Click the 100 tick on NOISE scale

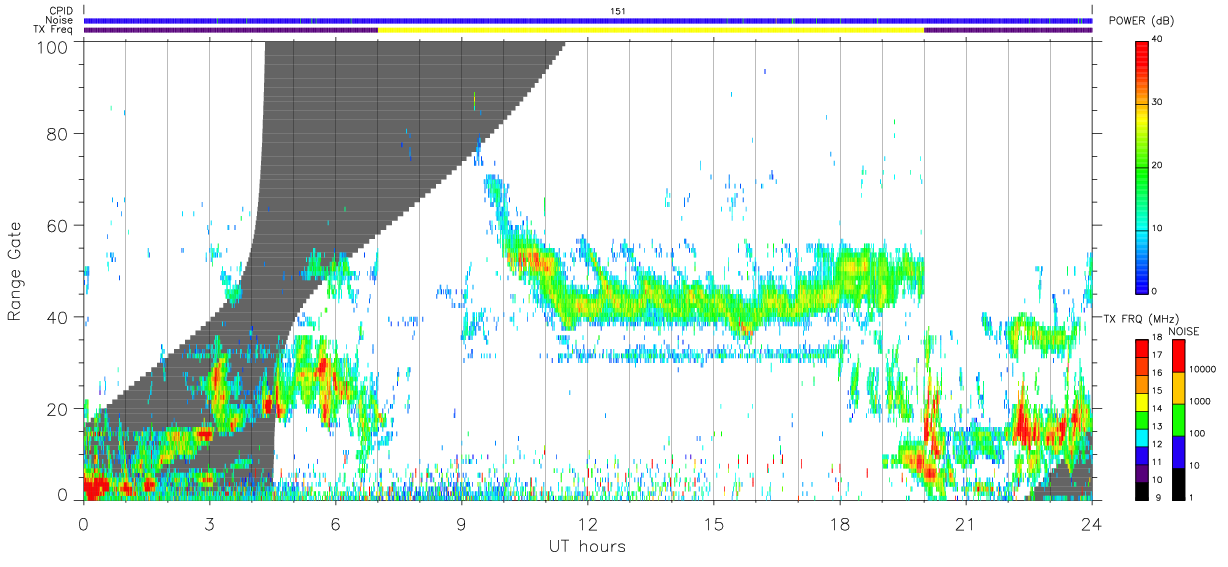coord(1197,434)
